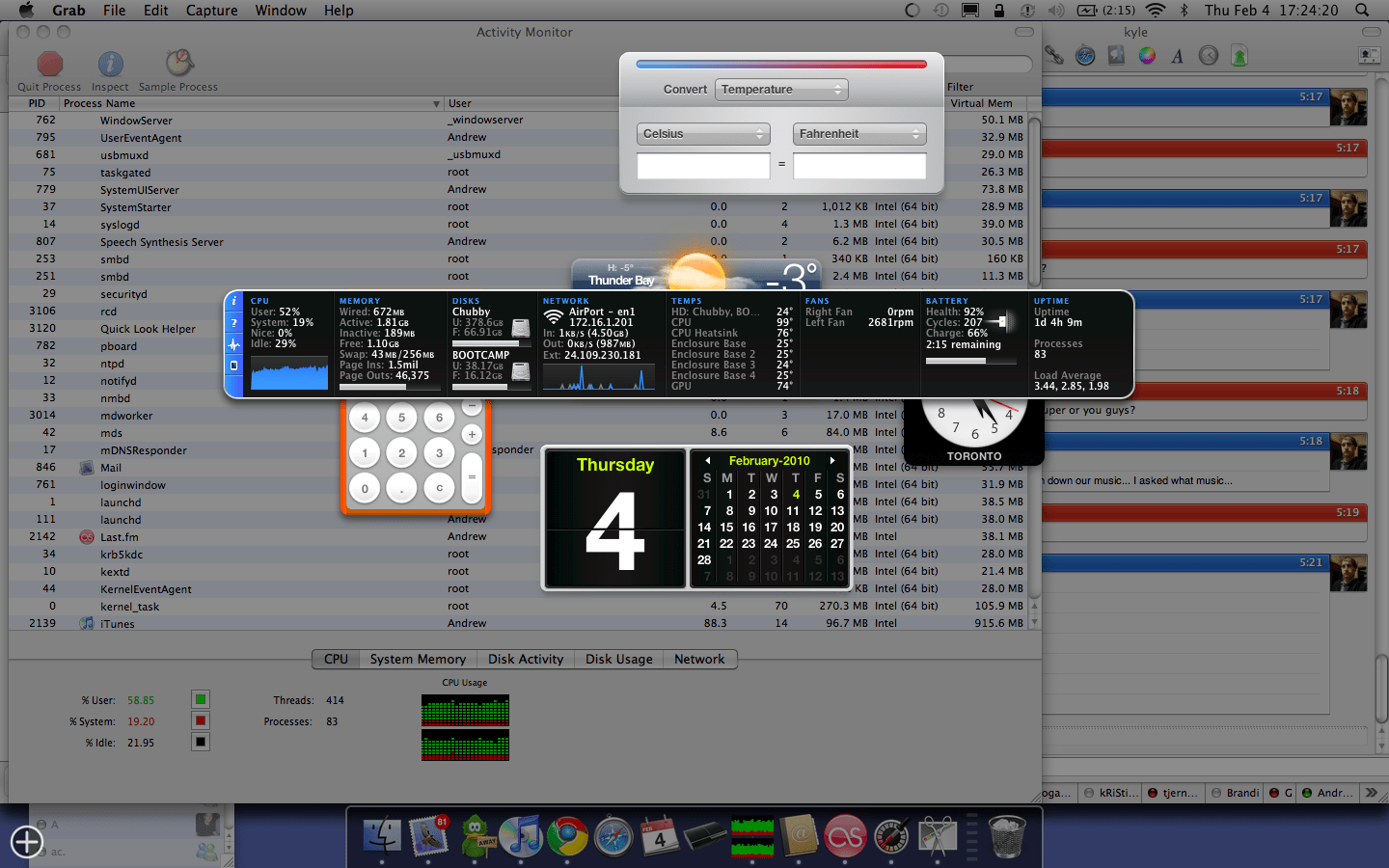Open Google Chrome from the Dock
1389x868 pixels.
(x=568, y=838)
